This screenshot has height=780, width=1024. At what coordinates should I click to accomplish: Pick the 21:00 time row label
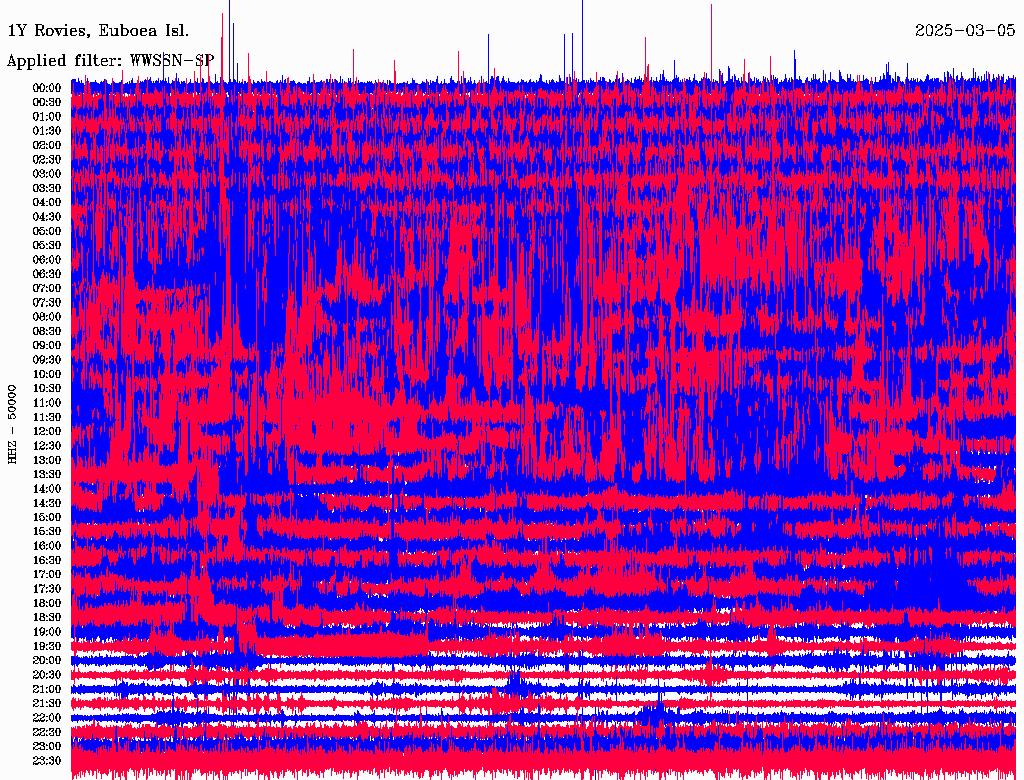[x=47, y=689]
